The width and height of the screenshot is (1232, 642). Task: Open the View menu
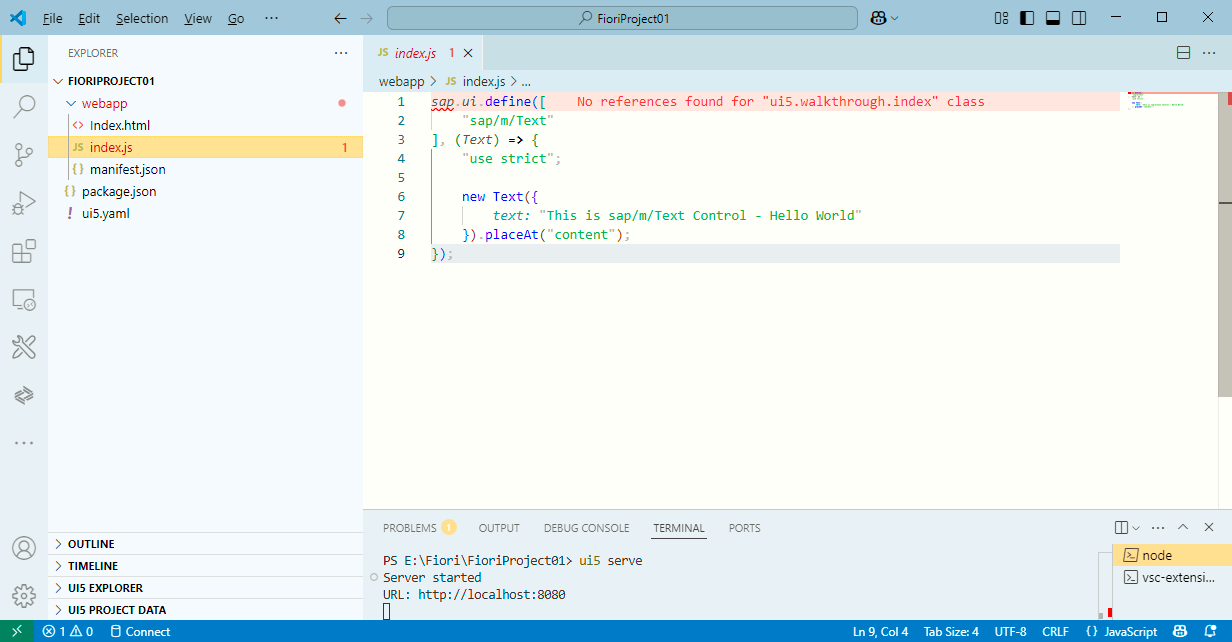coord(198,18)
